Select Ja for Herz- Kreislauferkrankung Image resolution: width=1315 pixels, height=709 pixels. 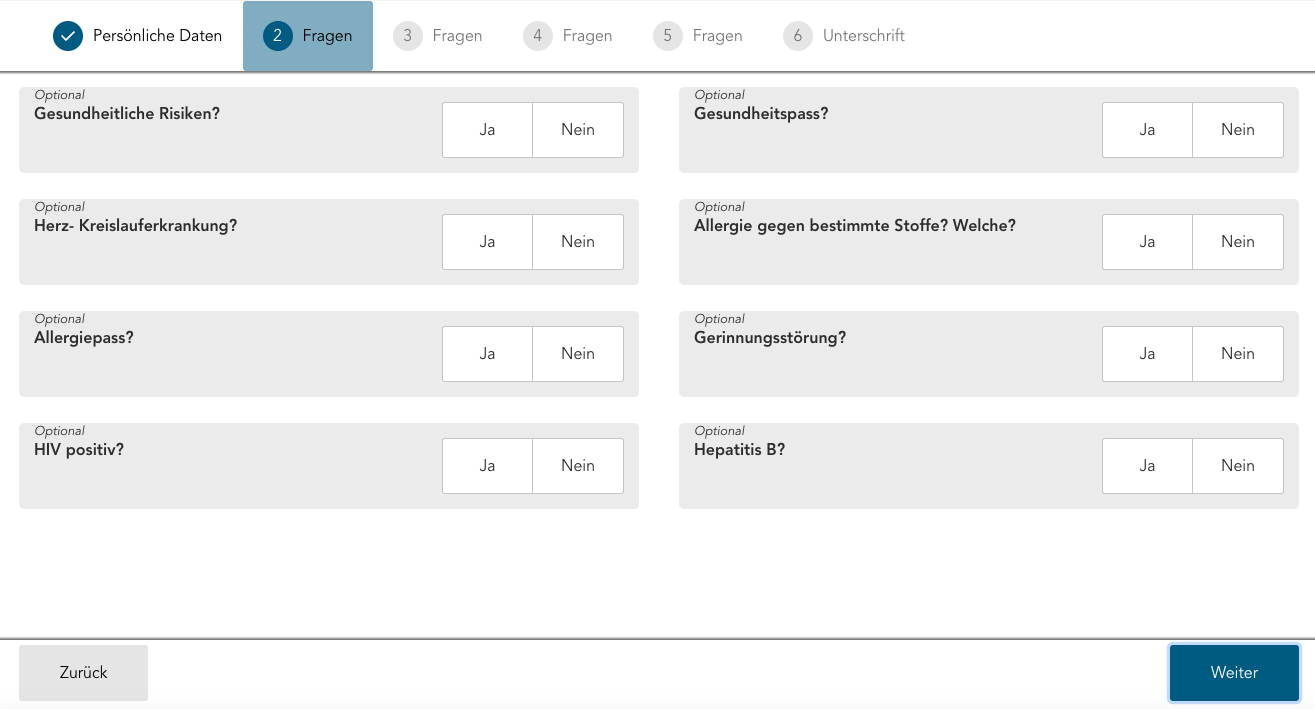(x=488, y=242)
